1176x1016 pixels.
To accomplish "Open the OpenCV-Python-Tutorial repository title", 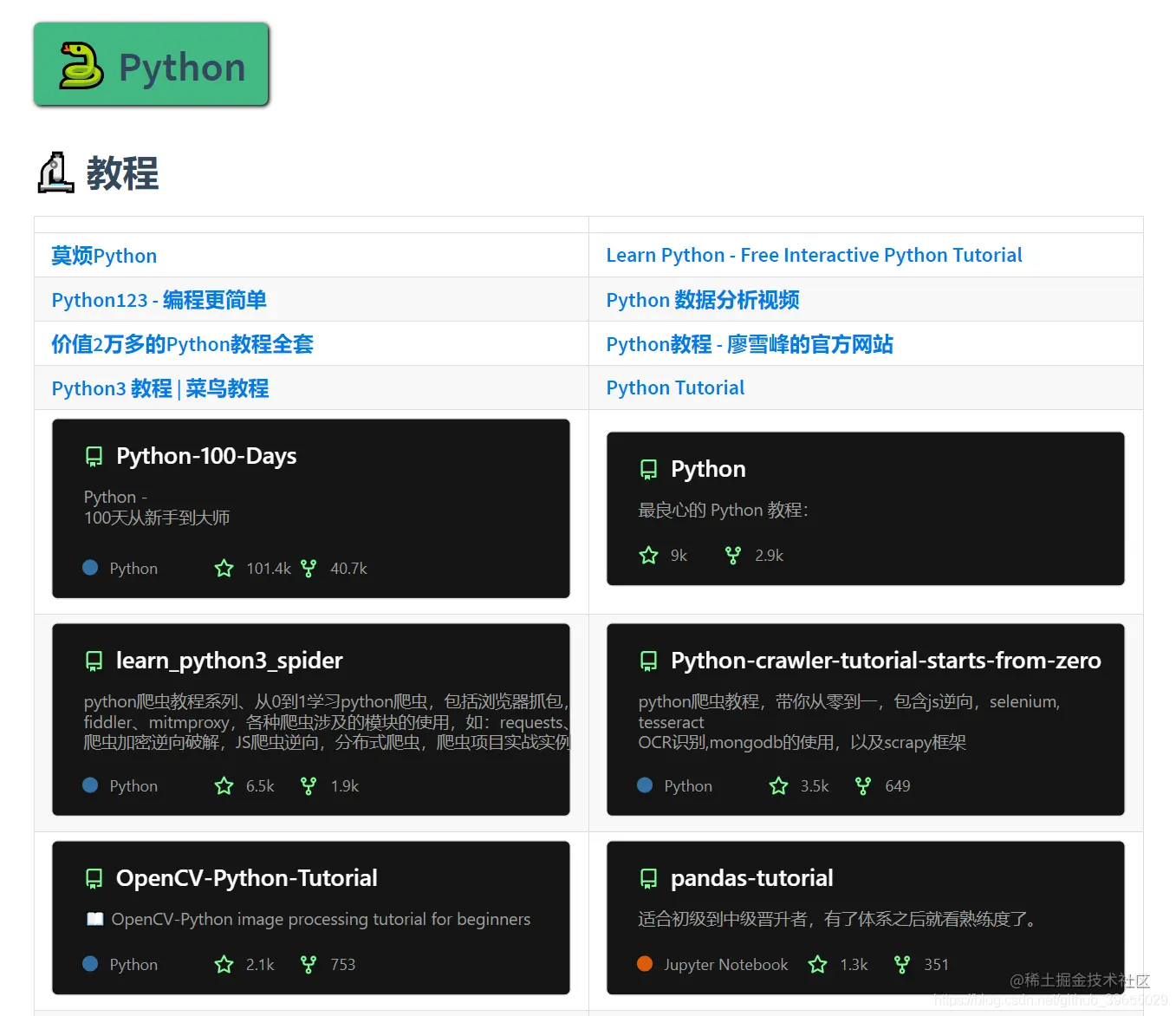I will click(x=247, y=878).
